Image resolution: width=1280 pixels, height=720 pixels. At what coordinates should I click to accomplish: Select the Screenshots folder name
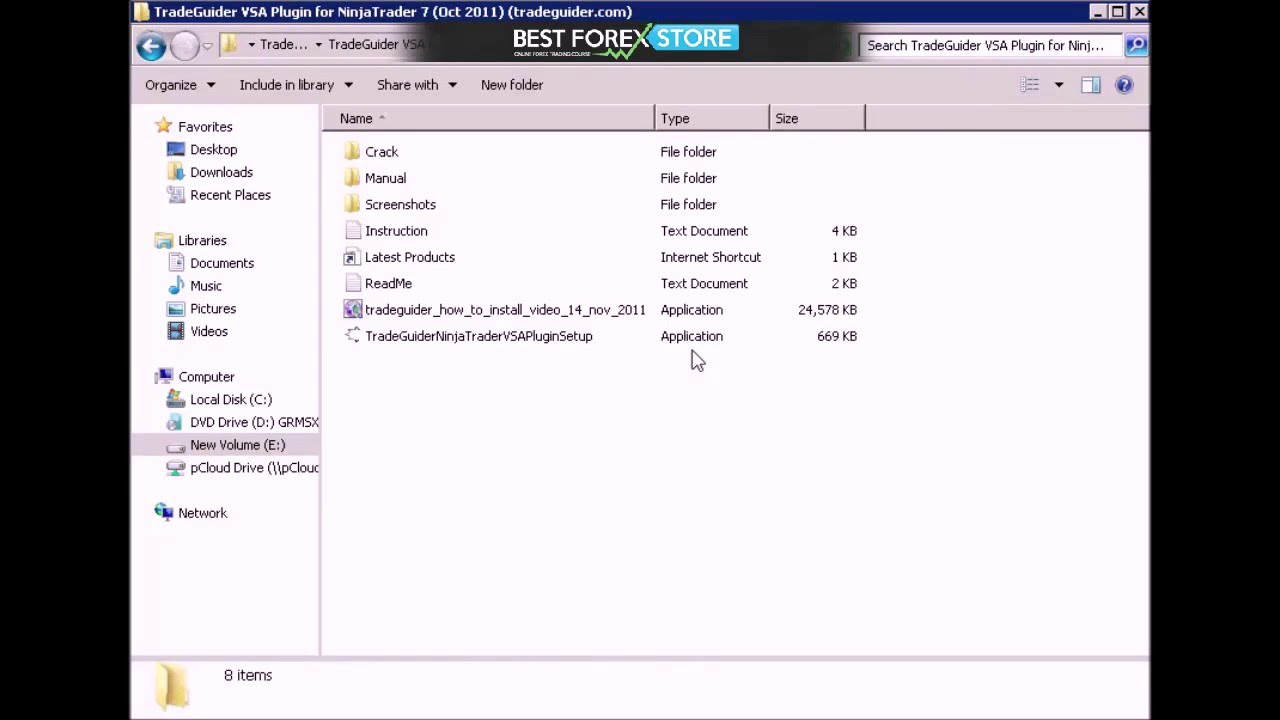[x=400, y=204]
